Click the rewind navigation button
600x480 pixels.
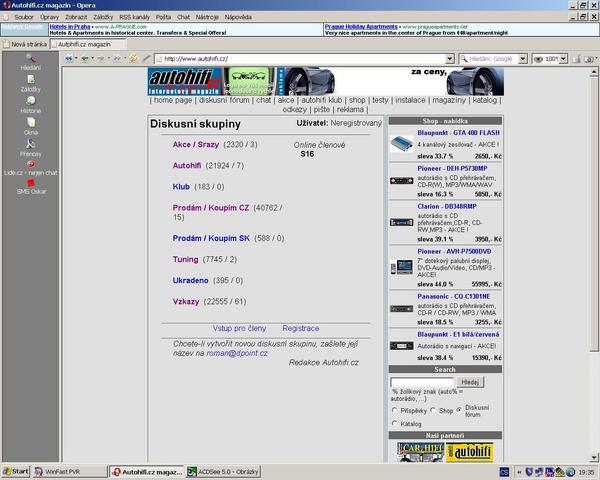(68, 59)
